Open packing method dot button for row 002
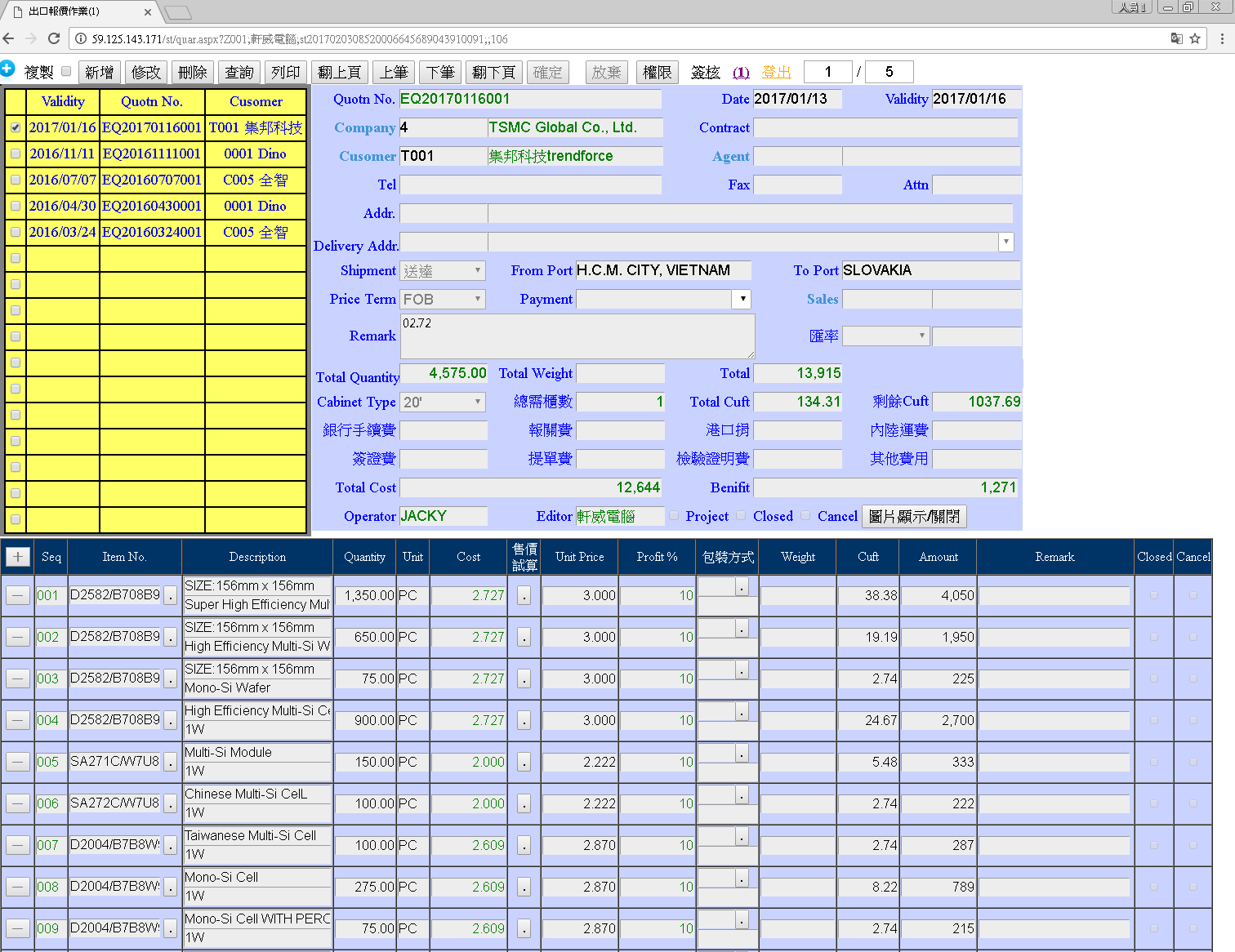The width and height of the screenshot is (1235, 952). [x=742, y=628]
